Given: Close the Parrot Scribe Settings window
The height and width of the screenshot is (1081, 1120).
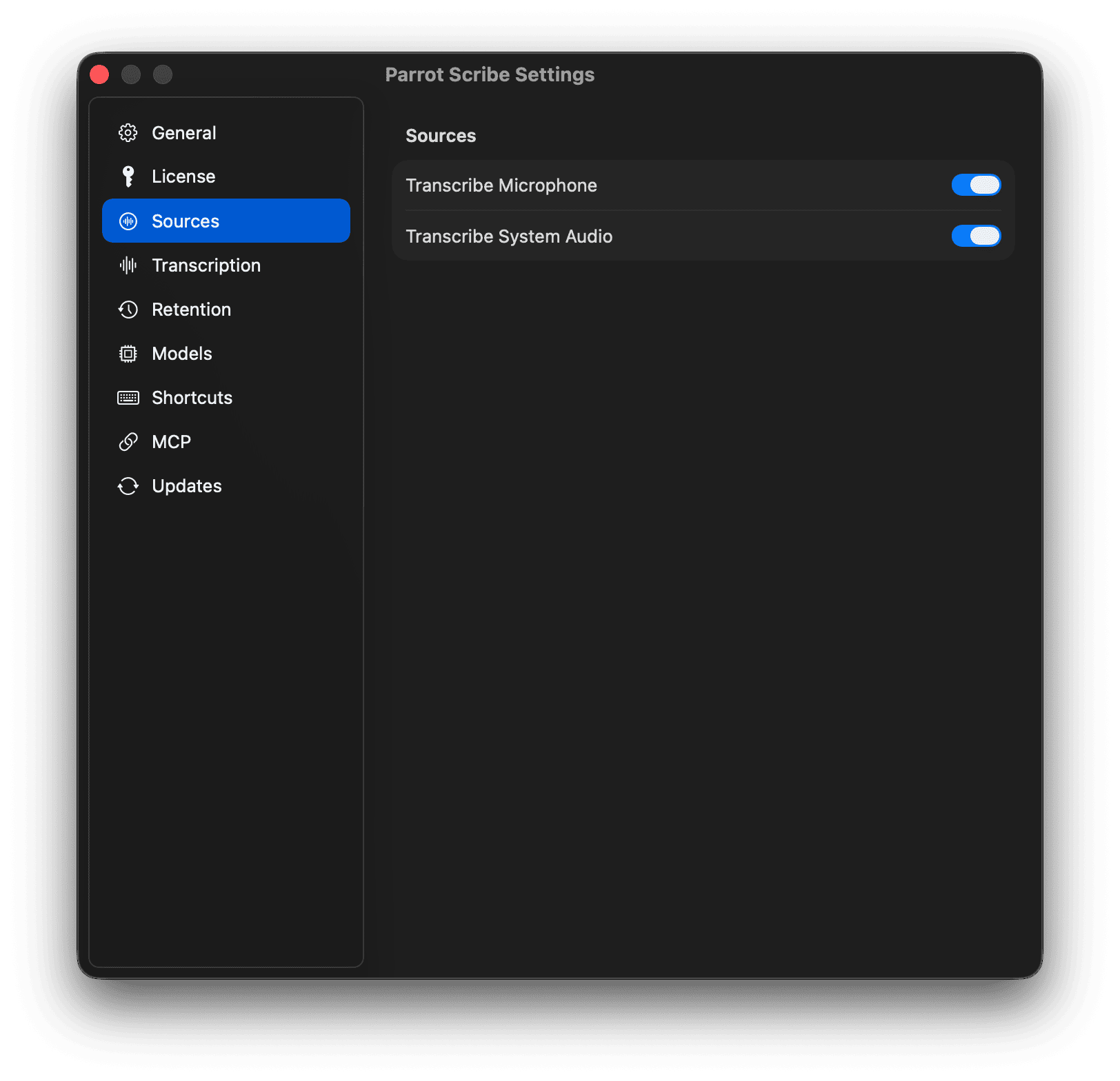Looking at the screenshot, I should (99, 74).
